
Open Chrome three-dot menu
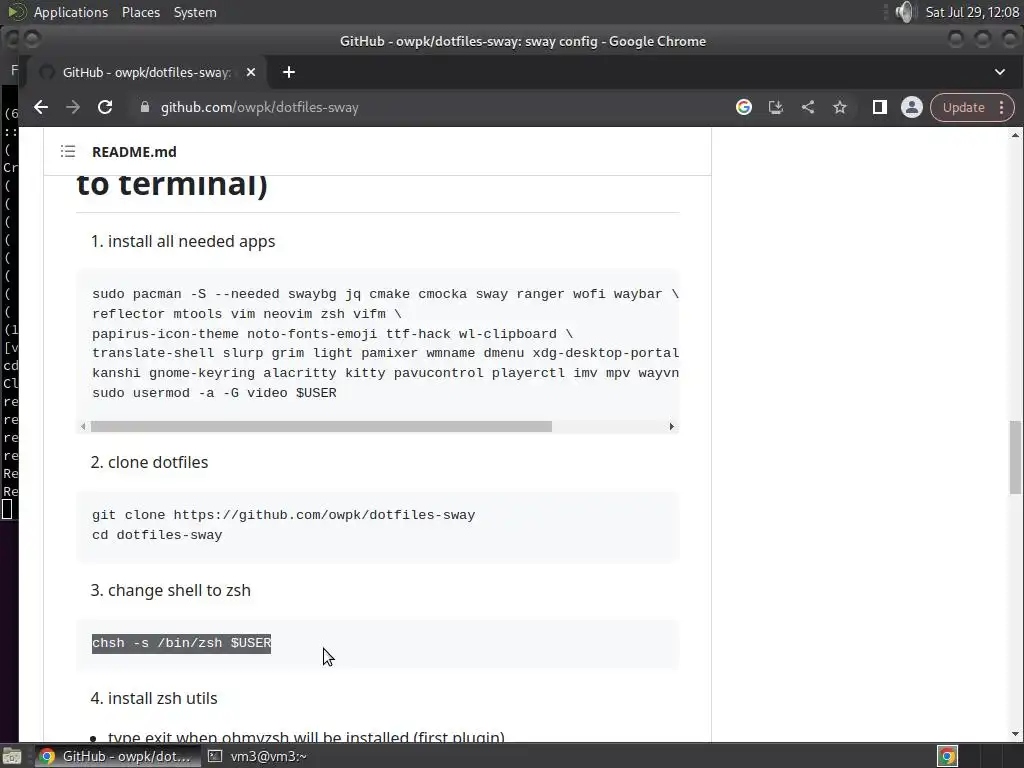pyautogui.click(x=1002, y=108)
